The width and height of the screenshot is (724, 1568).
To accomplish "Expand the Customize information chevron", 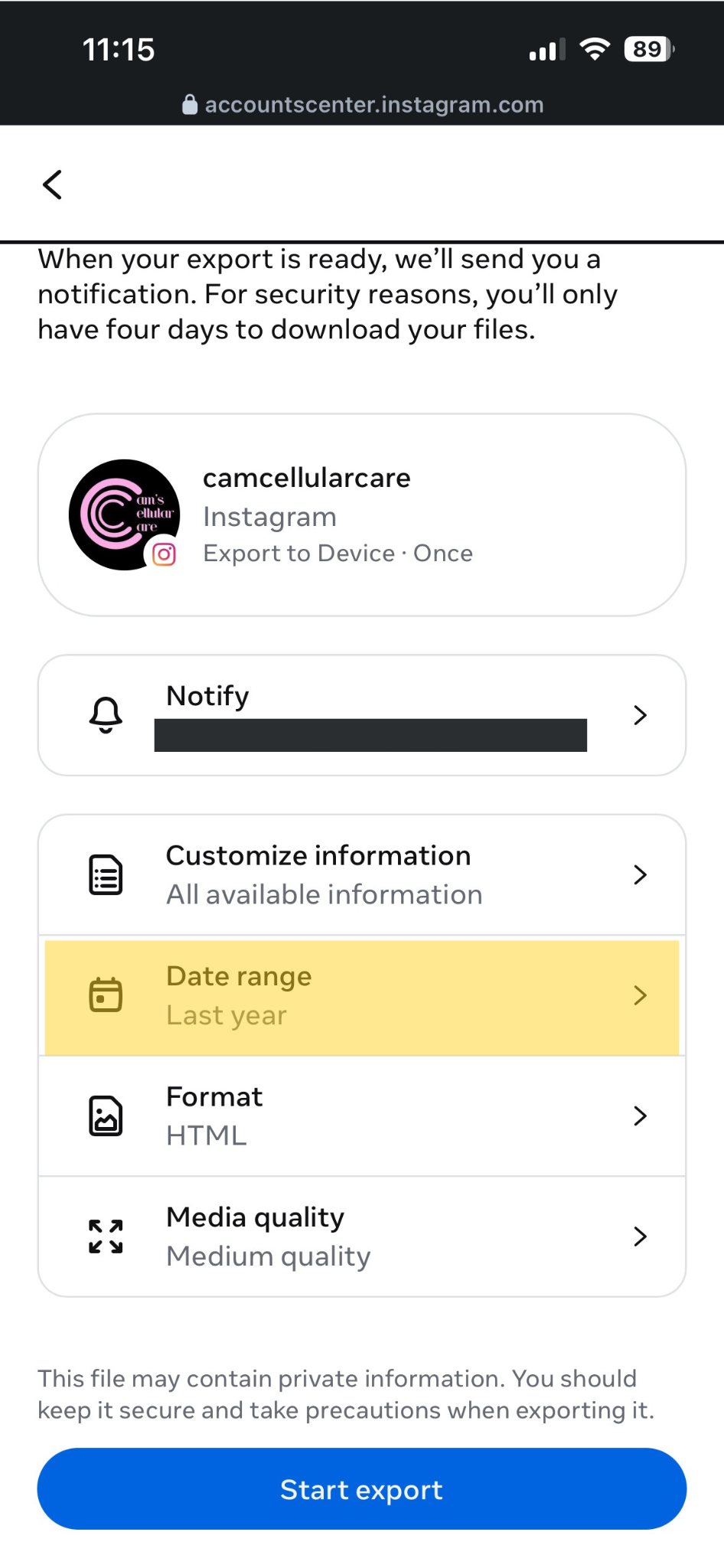I will point(641,875).
